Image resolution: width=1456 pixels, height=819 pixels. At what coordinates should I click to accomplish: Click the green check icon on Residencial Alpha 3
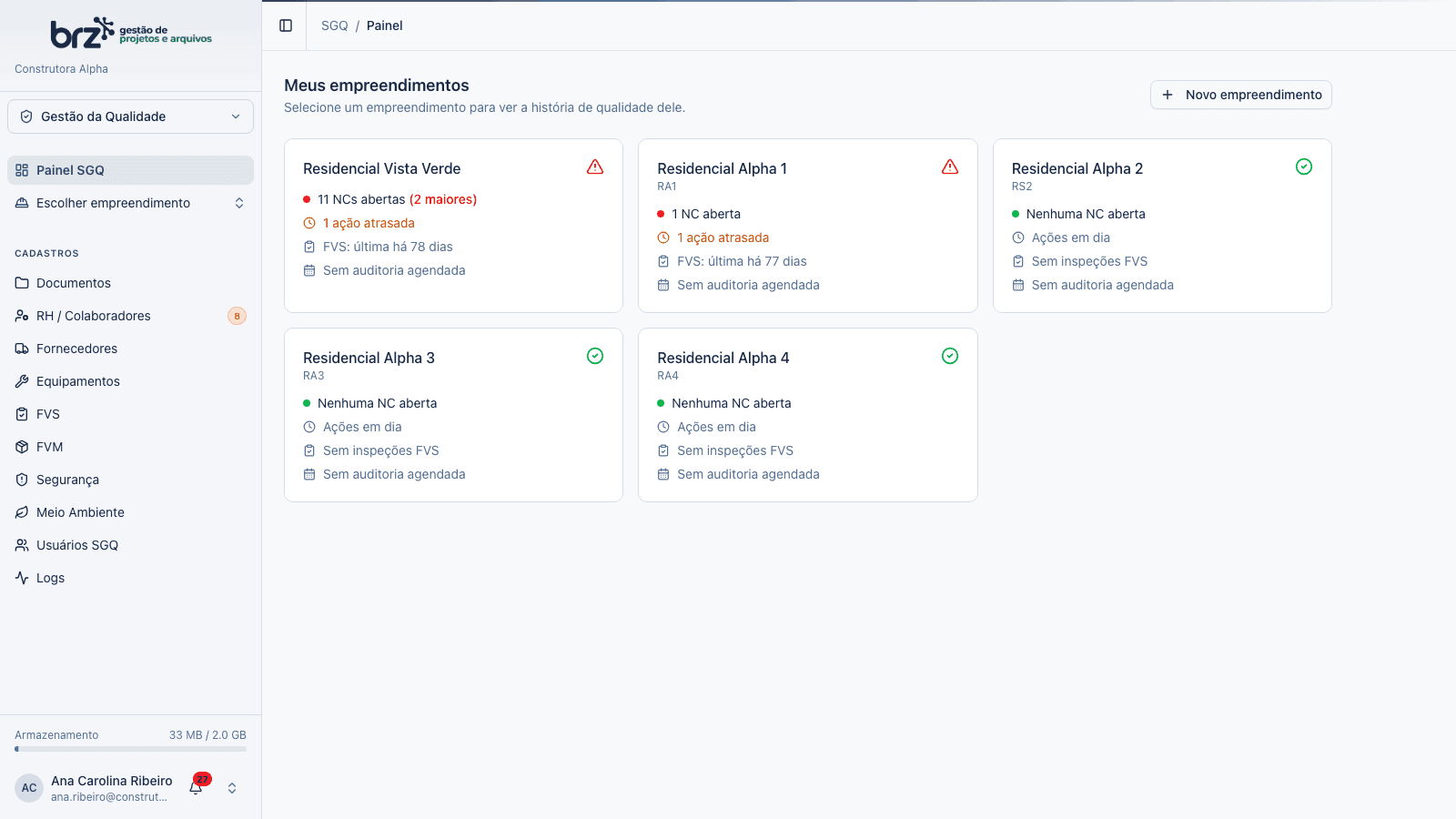coord(595,356)
